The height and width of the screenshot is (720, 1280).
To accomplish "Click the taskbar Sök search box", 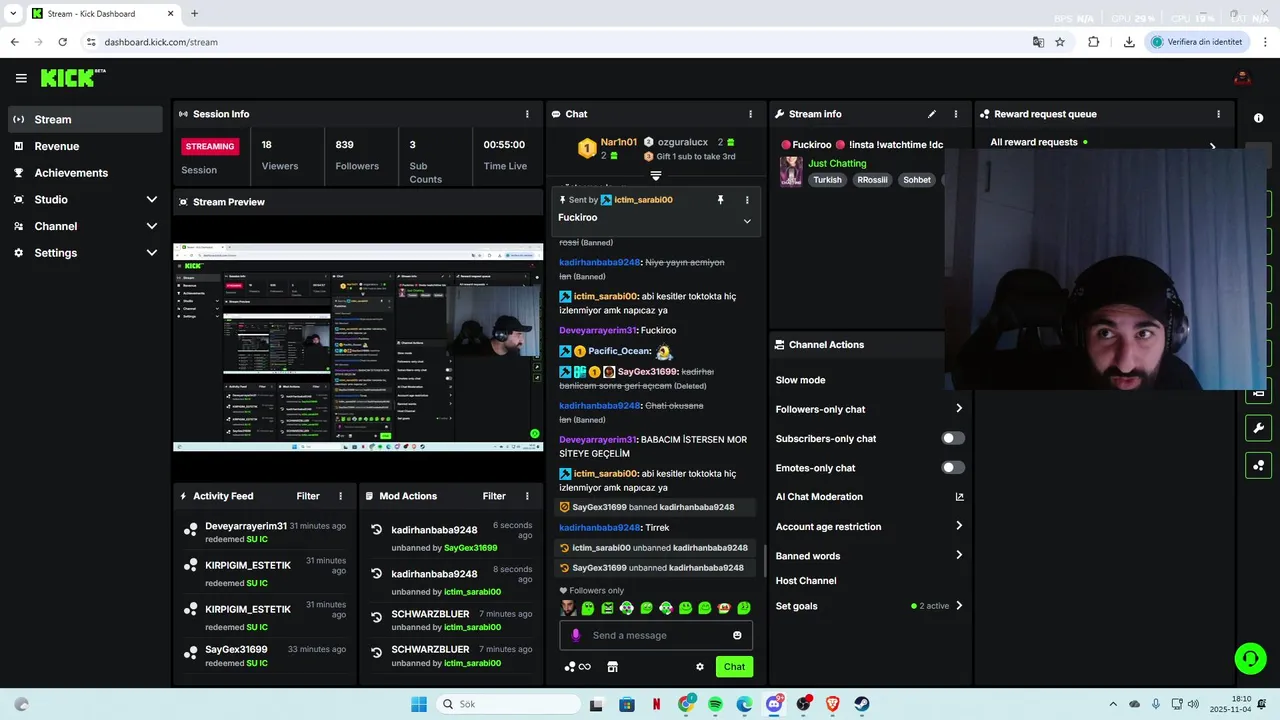I will pos(507,704).
